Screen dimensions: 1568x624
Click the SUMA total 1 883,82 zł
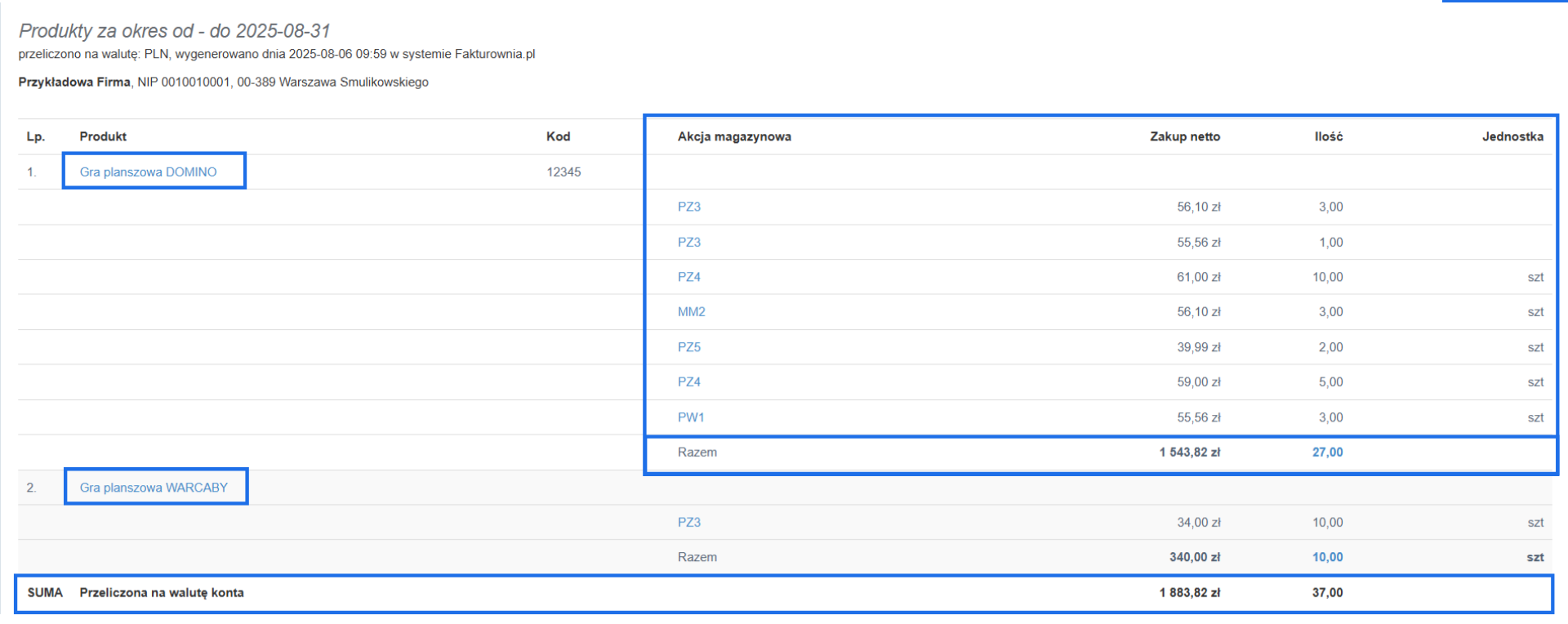click(1189, 593)
